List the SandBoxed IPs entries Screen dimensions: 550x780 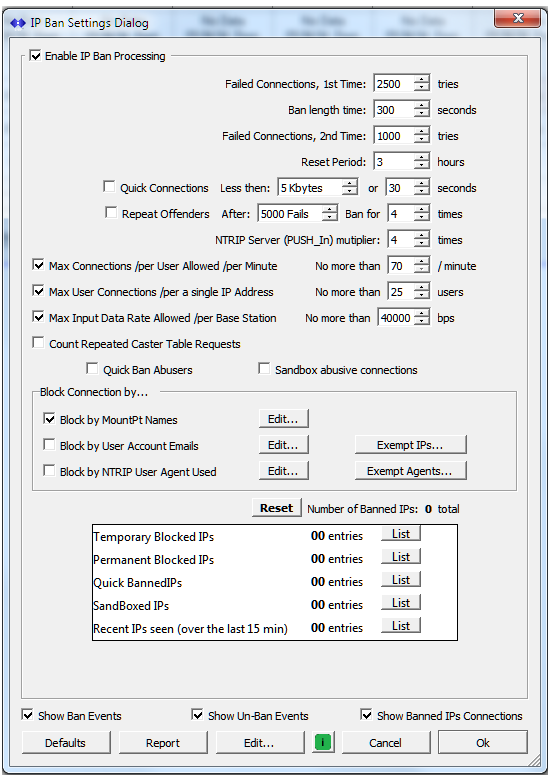401,602
